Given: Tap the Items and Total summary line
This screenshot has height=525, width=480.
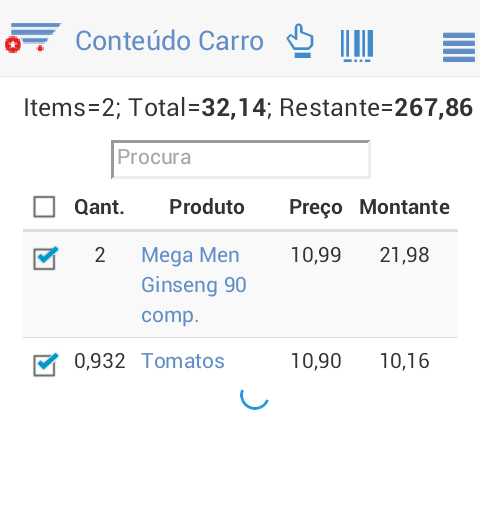Looking at the screenshot, I should (x=248, y=108).
